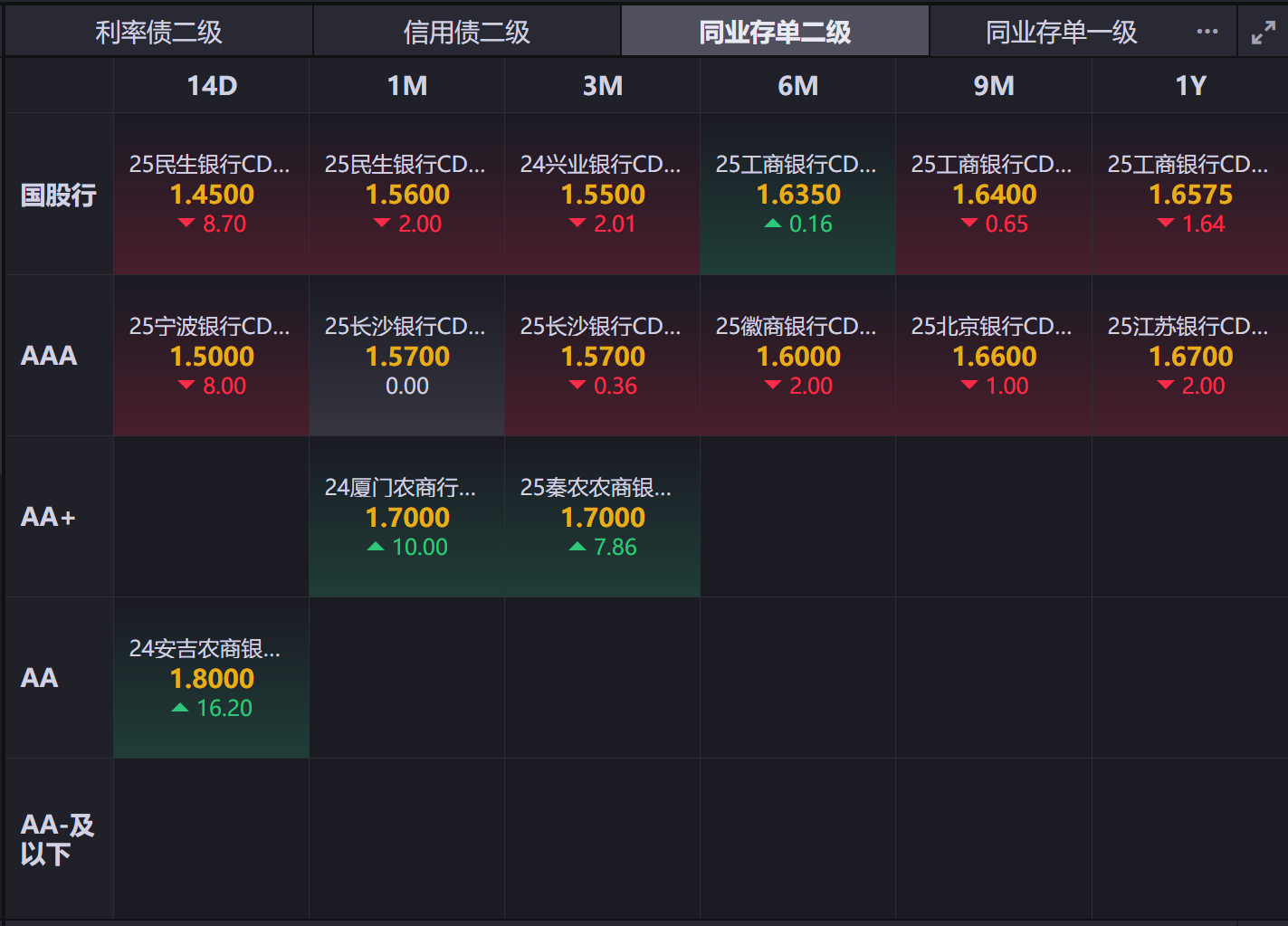Image resolution: width=1288 pixels, height=926 pixels.
Task: Click the 0.65 down change value
Action: pos(995,224)
